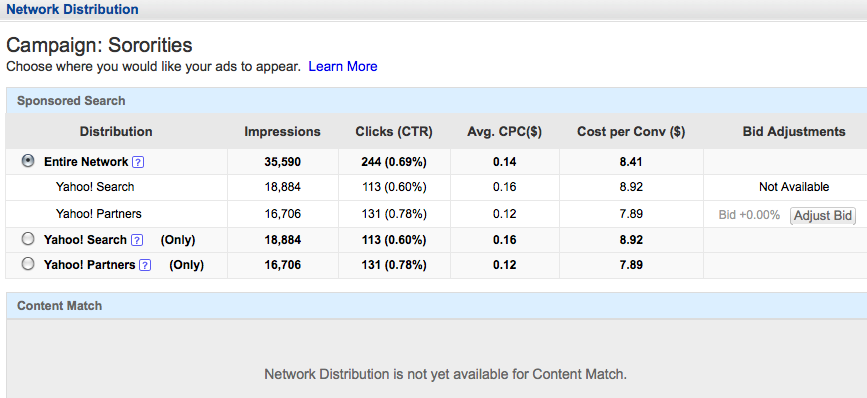Click the bold Entire Network label

(x=86, y=162)
